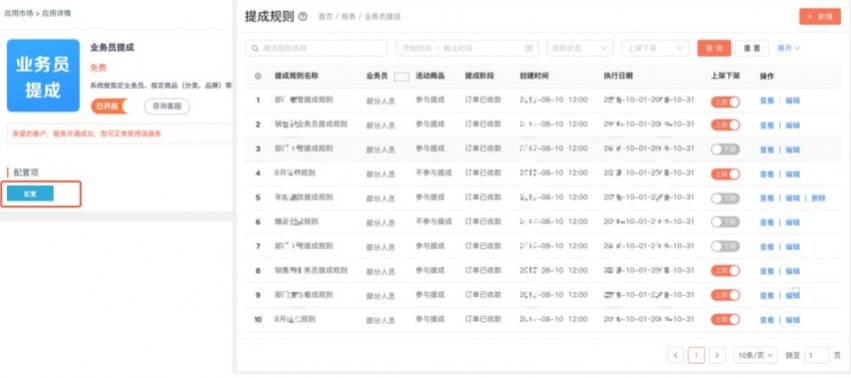The image size is (851, 378).
Task: Toggle 上架 switch in row 10
Action: (726, 319)
